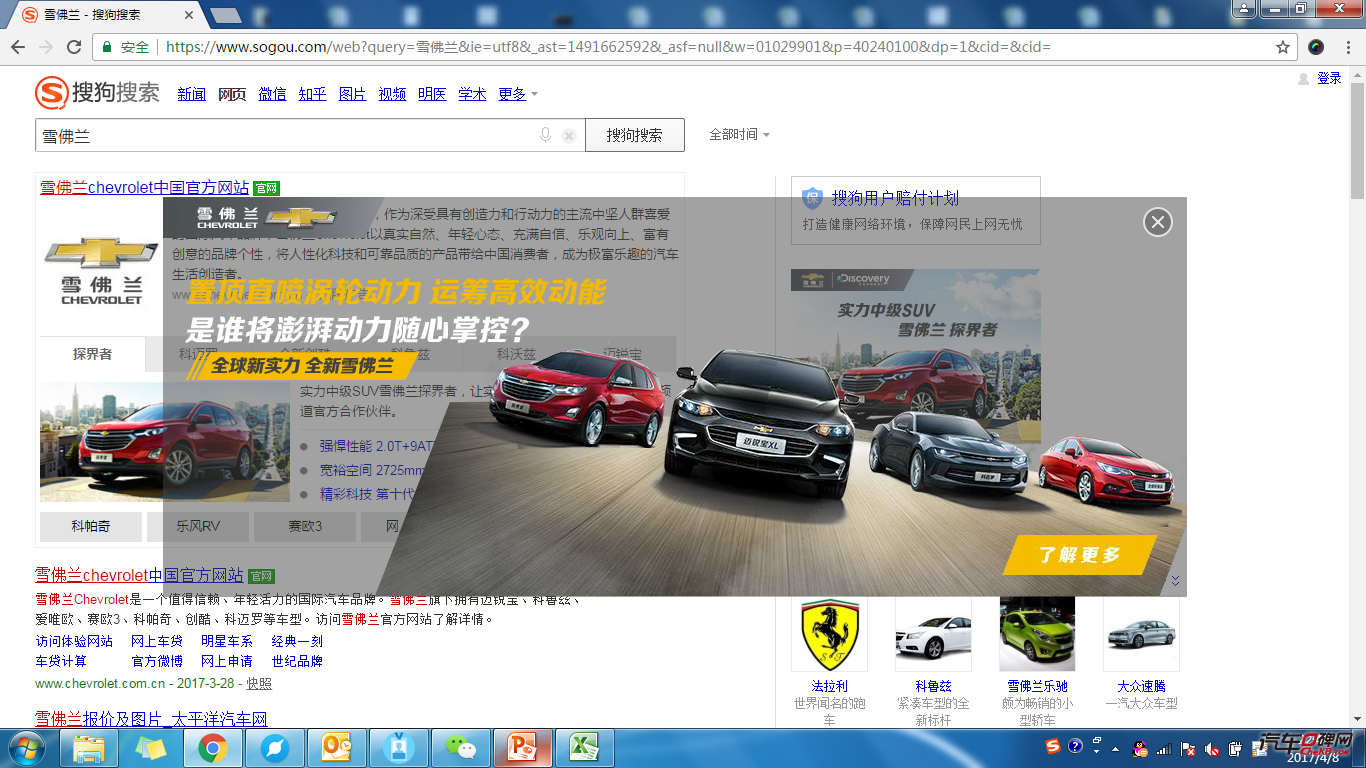Click the 大众速腾 car thumbnail

click(1141, 634)
